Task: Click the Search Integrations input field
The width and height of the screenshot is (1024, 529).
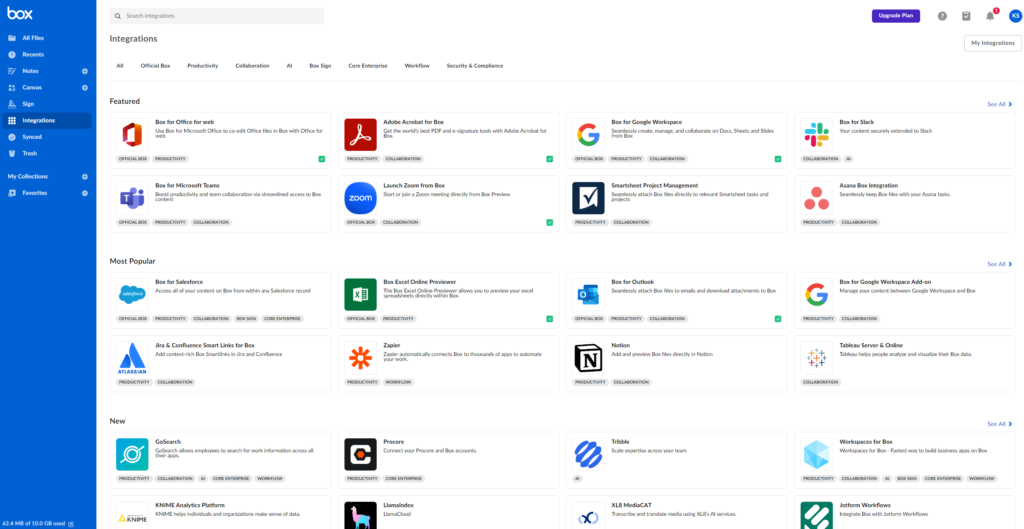Action: pos(217,17)
